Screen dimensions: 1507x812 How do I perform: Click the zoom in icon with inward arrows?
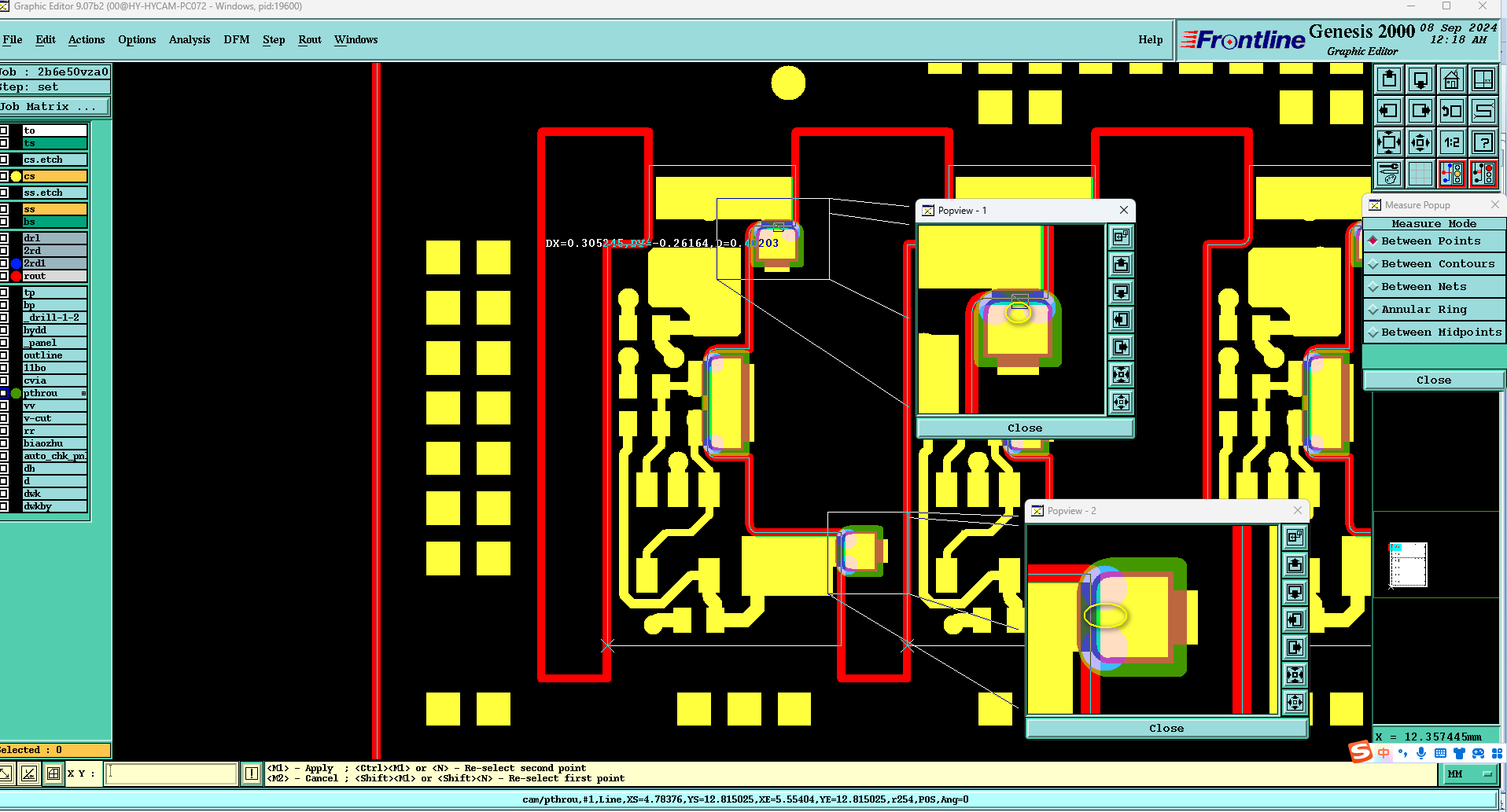click(x=1389, y=142)
